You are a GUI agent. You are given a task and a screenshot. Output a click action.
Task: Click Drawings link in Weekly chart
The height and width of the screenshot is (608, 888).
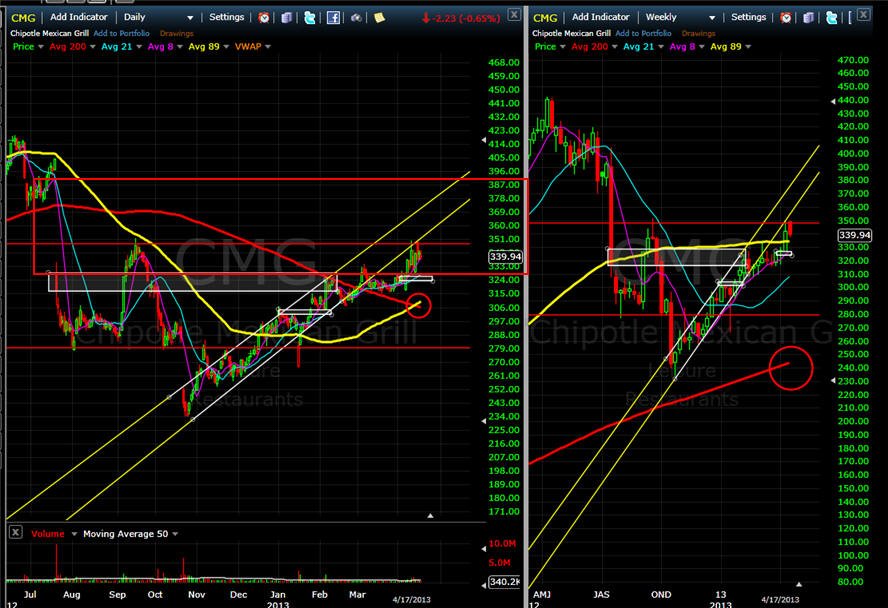tap(698, 33)
